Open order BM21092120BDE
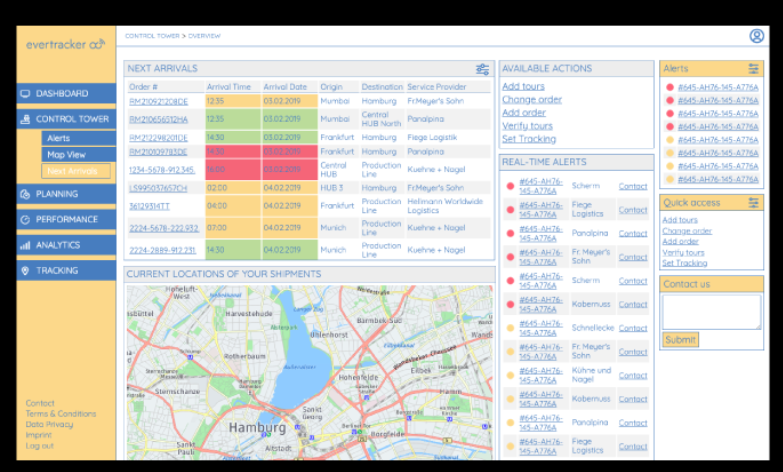783x472 pixels. [158, 101]
